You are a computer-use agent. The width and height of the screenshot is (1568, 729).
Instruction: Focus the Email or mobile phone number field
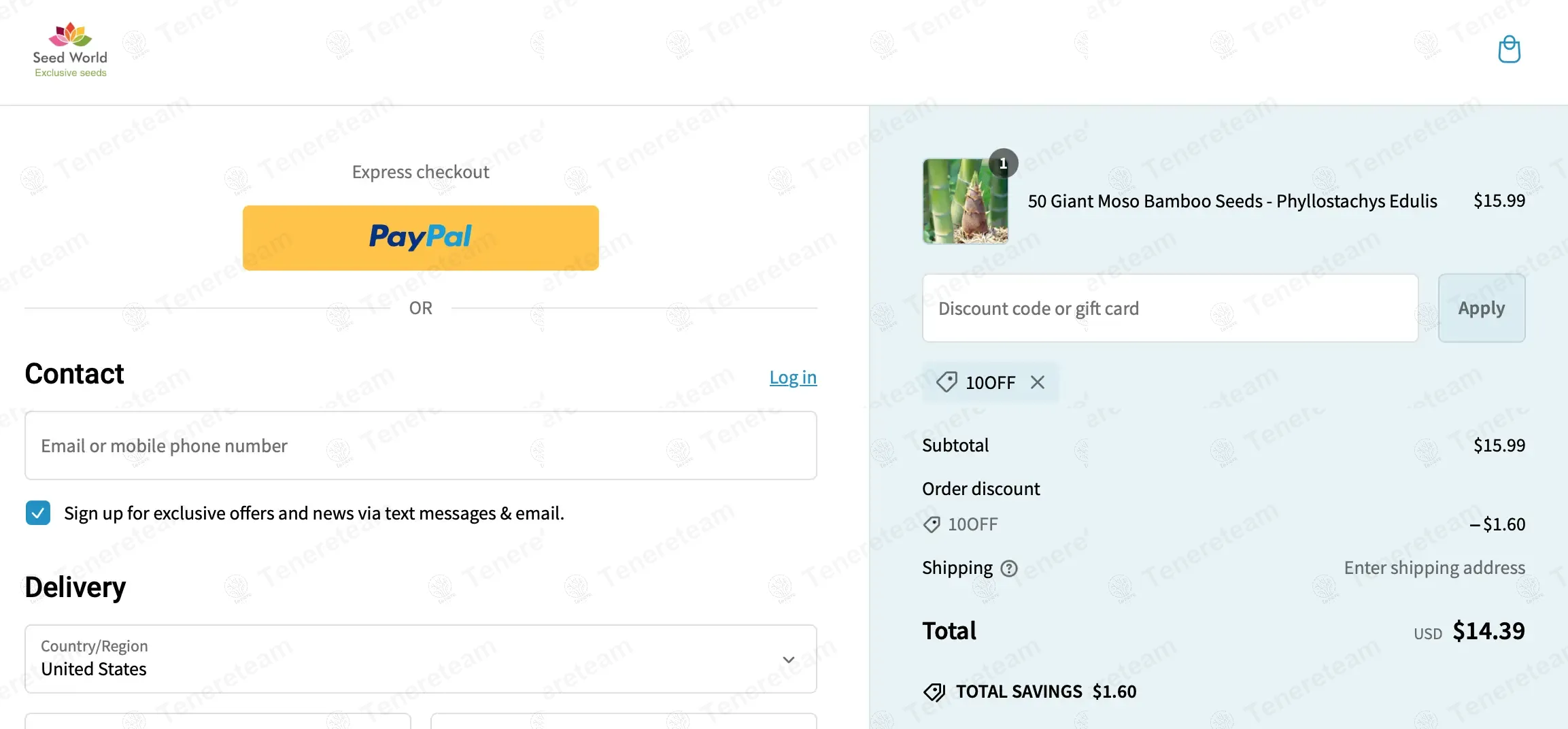tap(421, 445)
